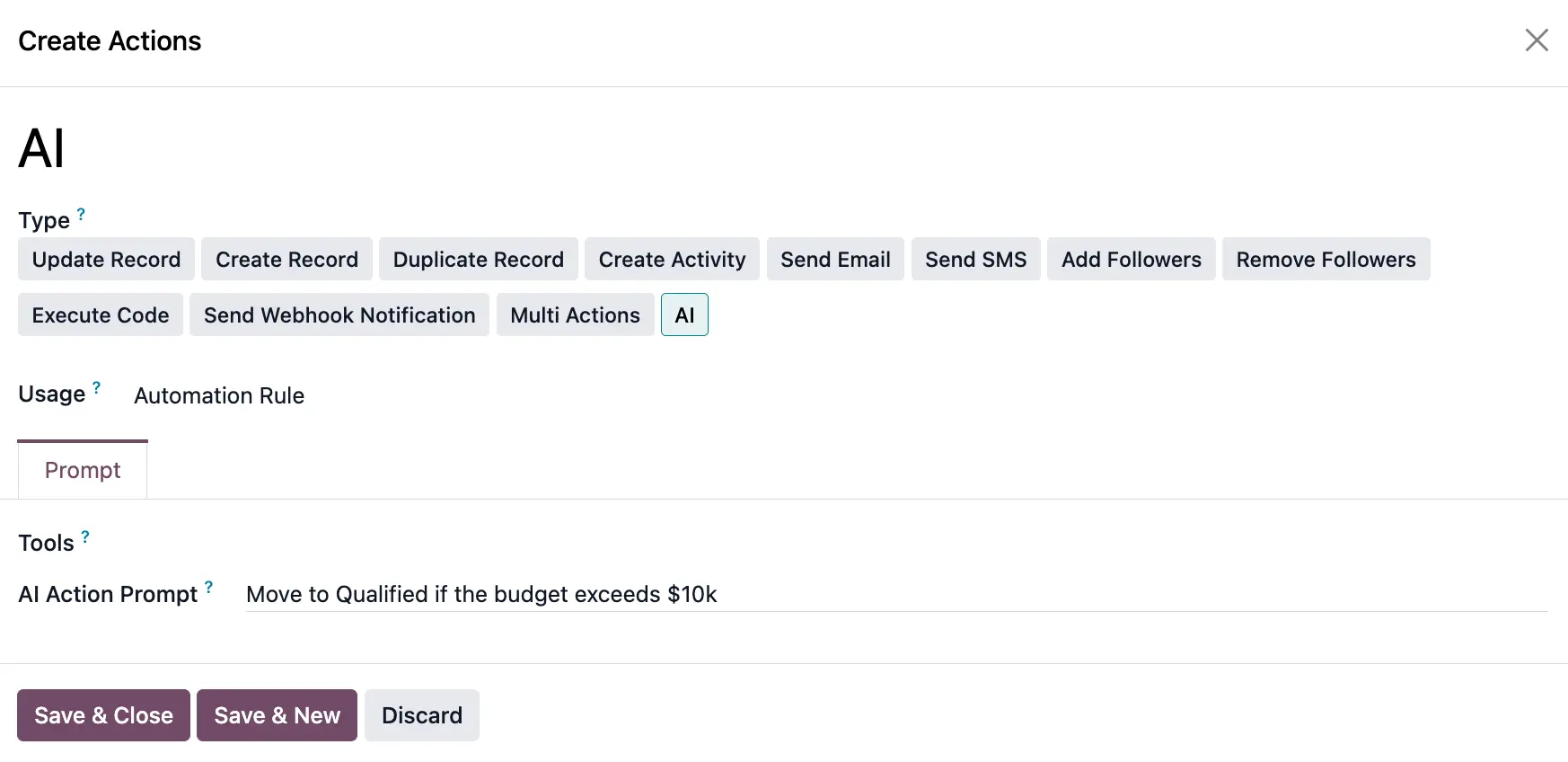Click the help icon next to Type
Screen dimensions: 1568x762
81,214
